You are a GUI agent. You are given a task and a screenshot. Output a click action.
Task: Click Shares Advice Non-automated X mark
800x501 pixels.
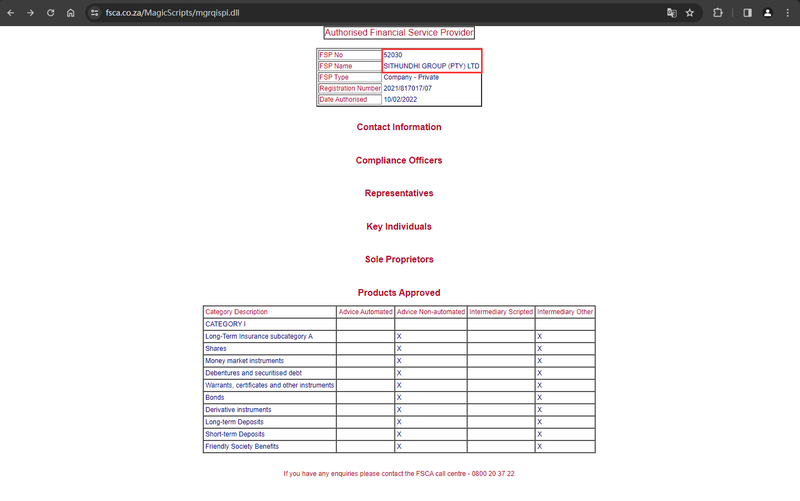[x=399, y=348]
